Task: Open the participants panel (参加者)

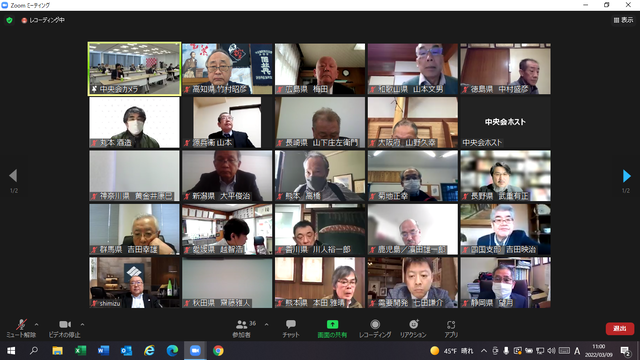Action: point(242,329)
